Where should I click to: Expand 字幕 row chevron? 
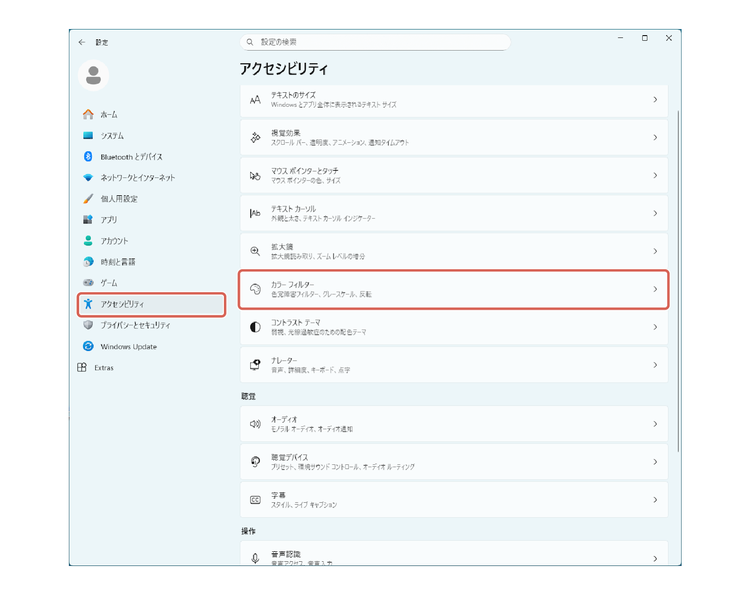[x=655, y=500]
